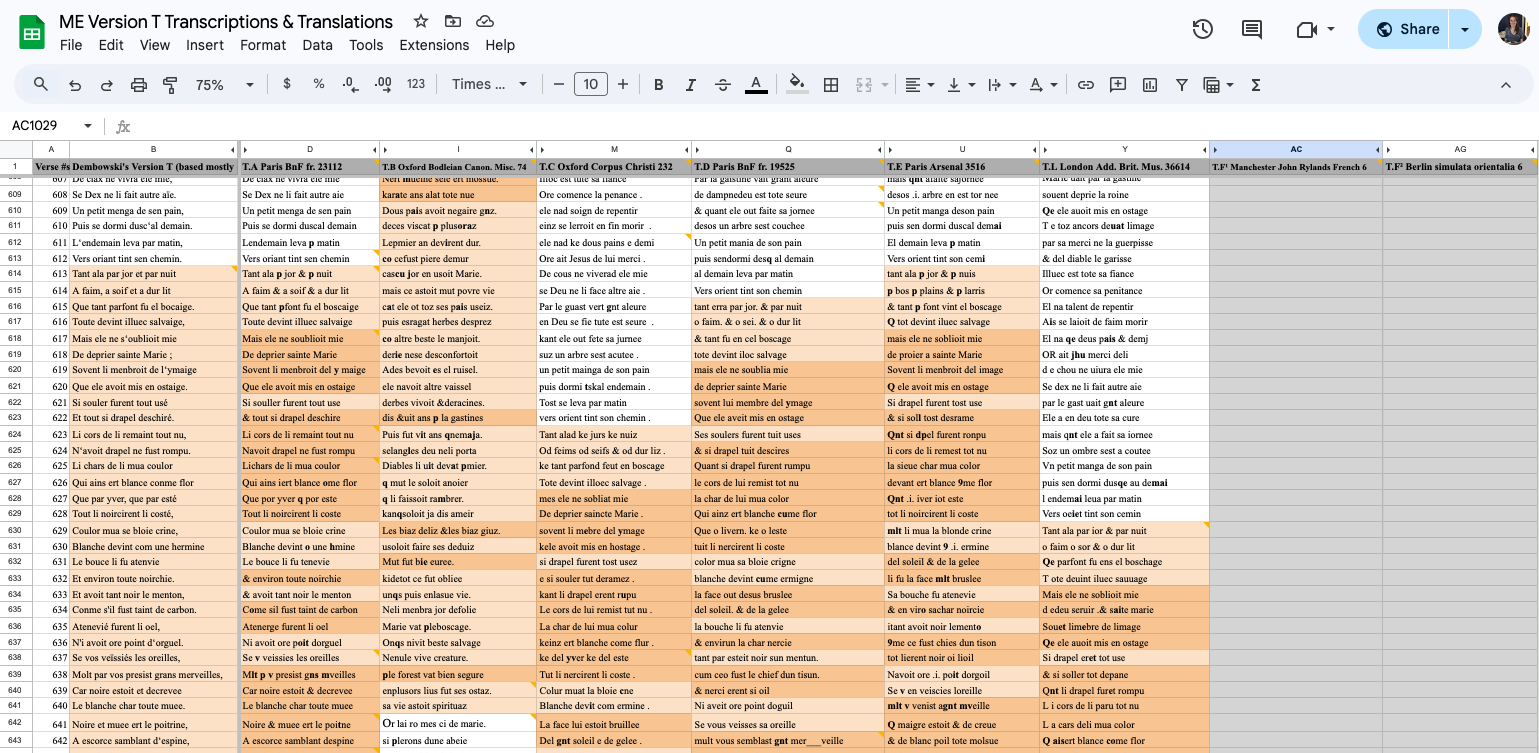Toggle bold formatting
This screenshot has height=753, width=1539.
pyautogui.click(x=658, y=85)
